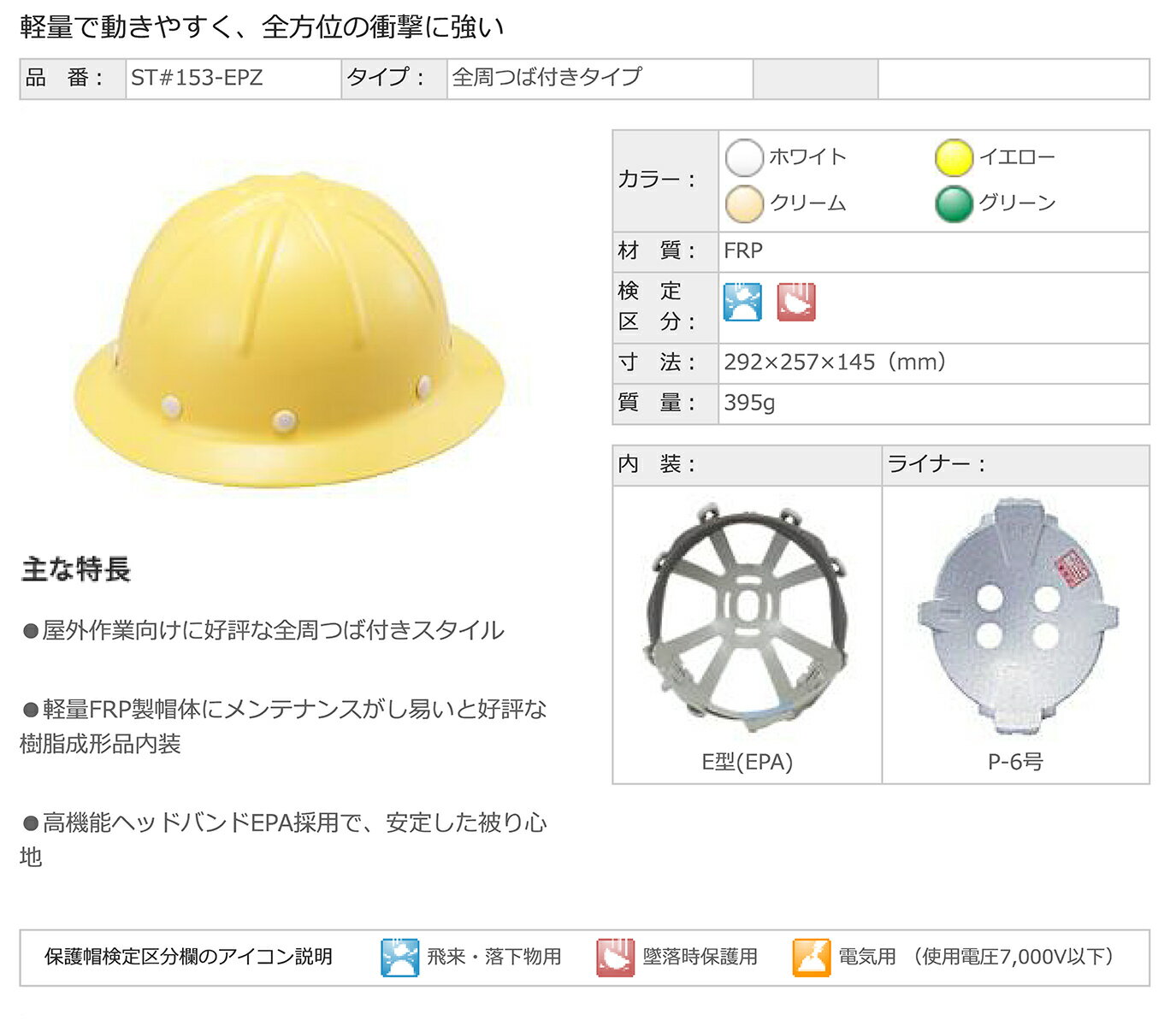This screenshot has width=1176, height=1026.
Task: Click the red fall-protection icon in 検定区分 row
Action: [795, 302]
